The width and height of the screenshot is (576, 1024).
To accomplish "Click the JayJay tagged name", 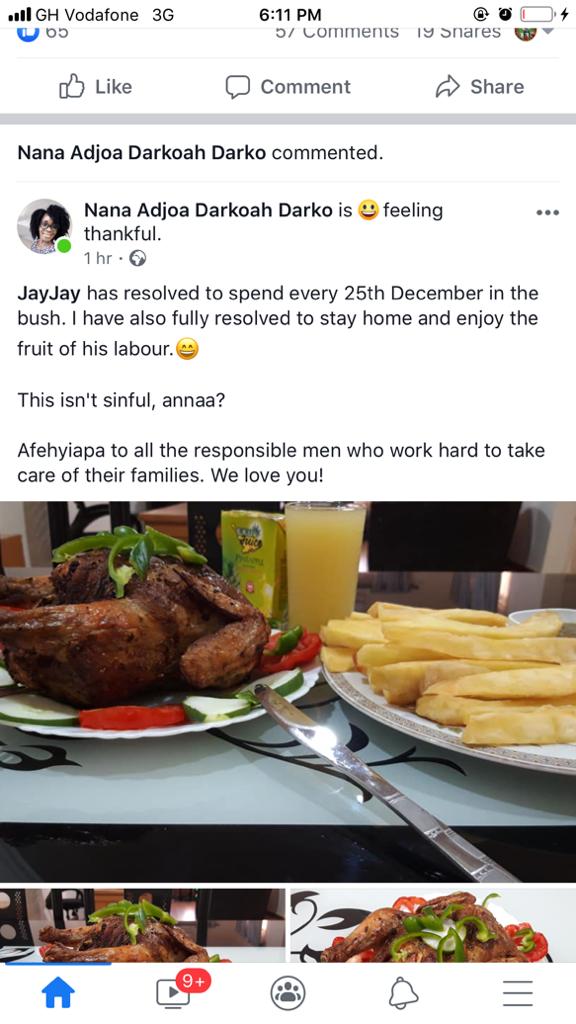I will [x=49, y=293].
